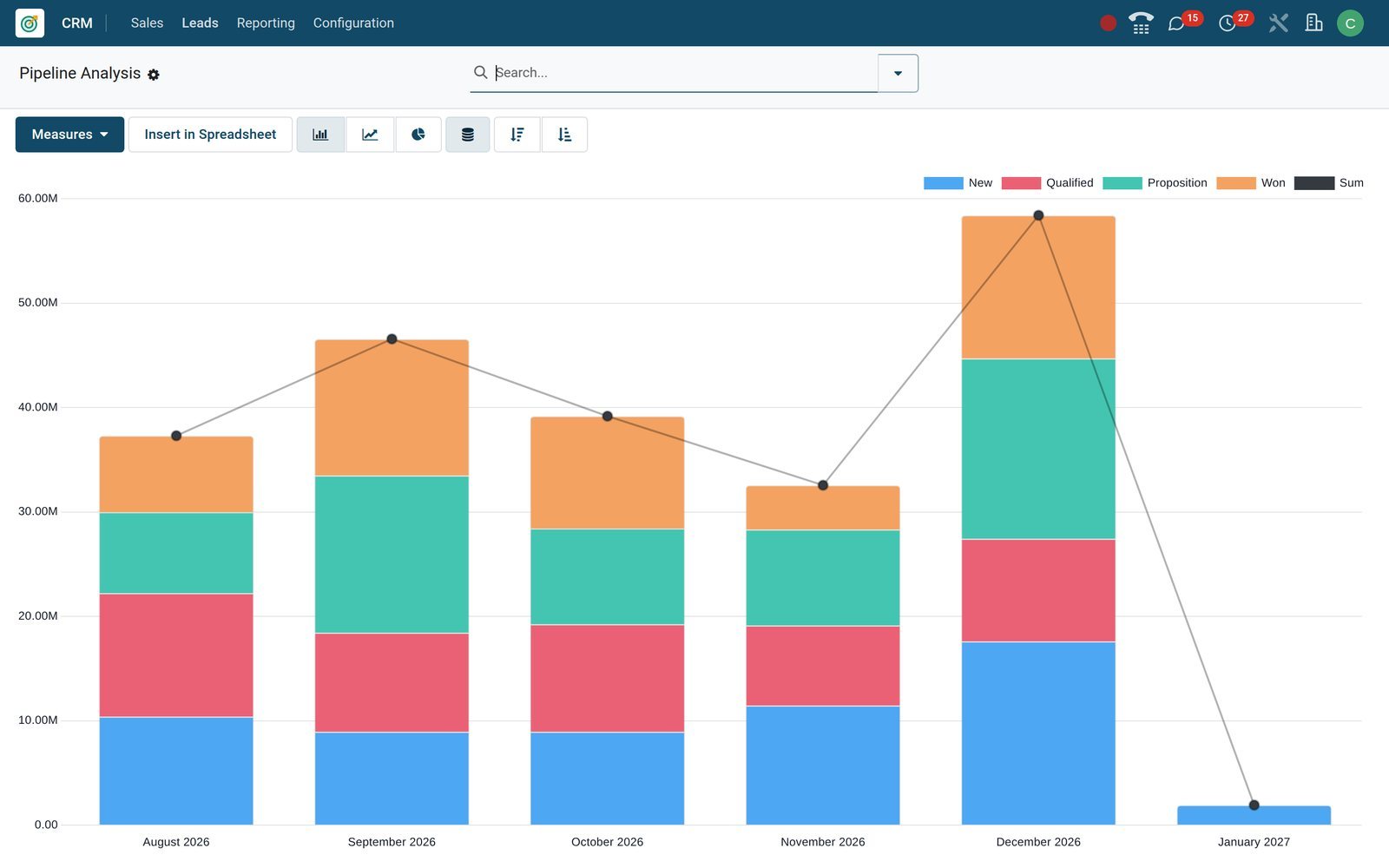Toggle the Qualified series in legend
This screenshot has width=1389, height=868.
click(x=1047, y=183)
